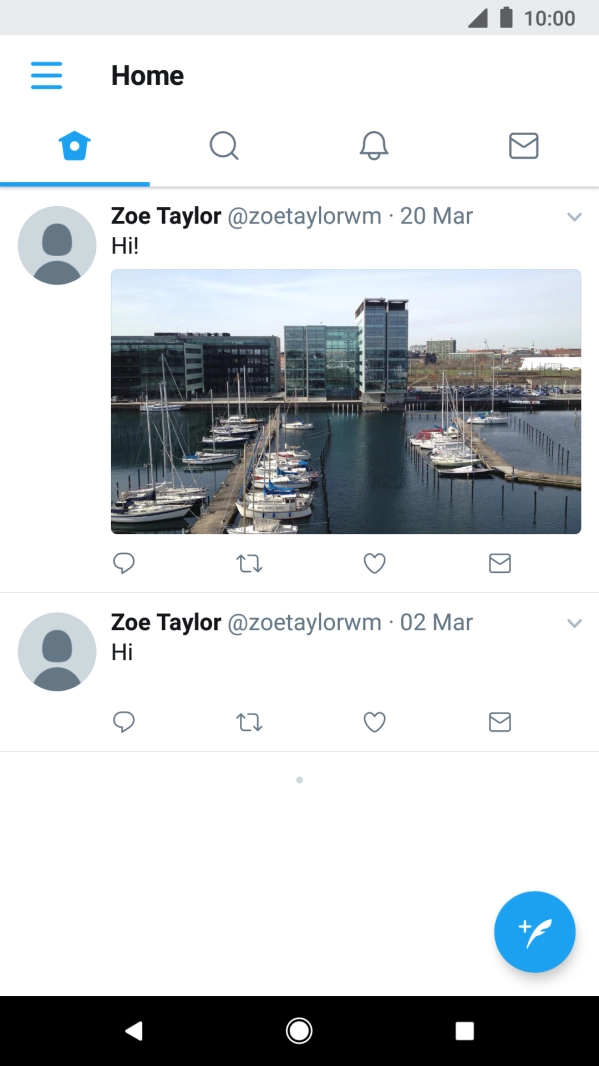Switch to the Search tab

tap(224, 145)
